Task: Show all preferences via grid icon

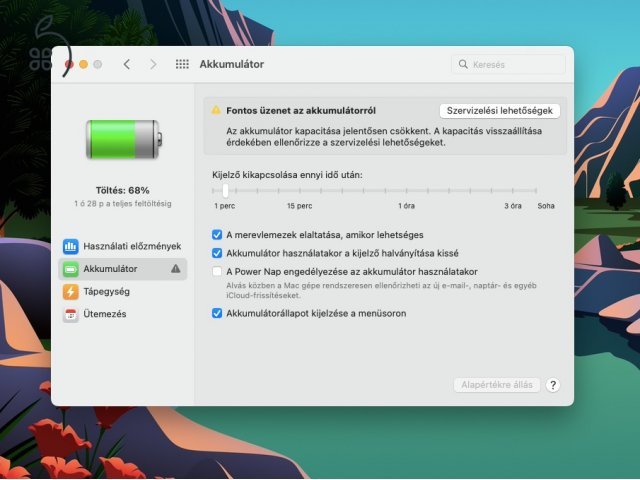Action: click(182, 64)
